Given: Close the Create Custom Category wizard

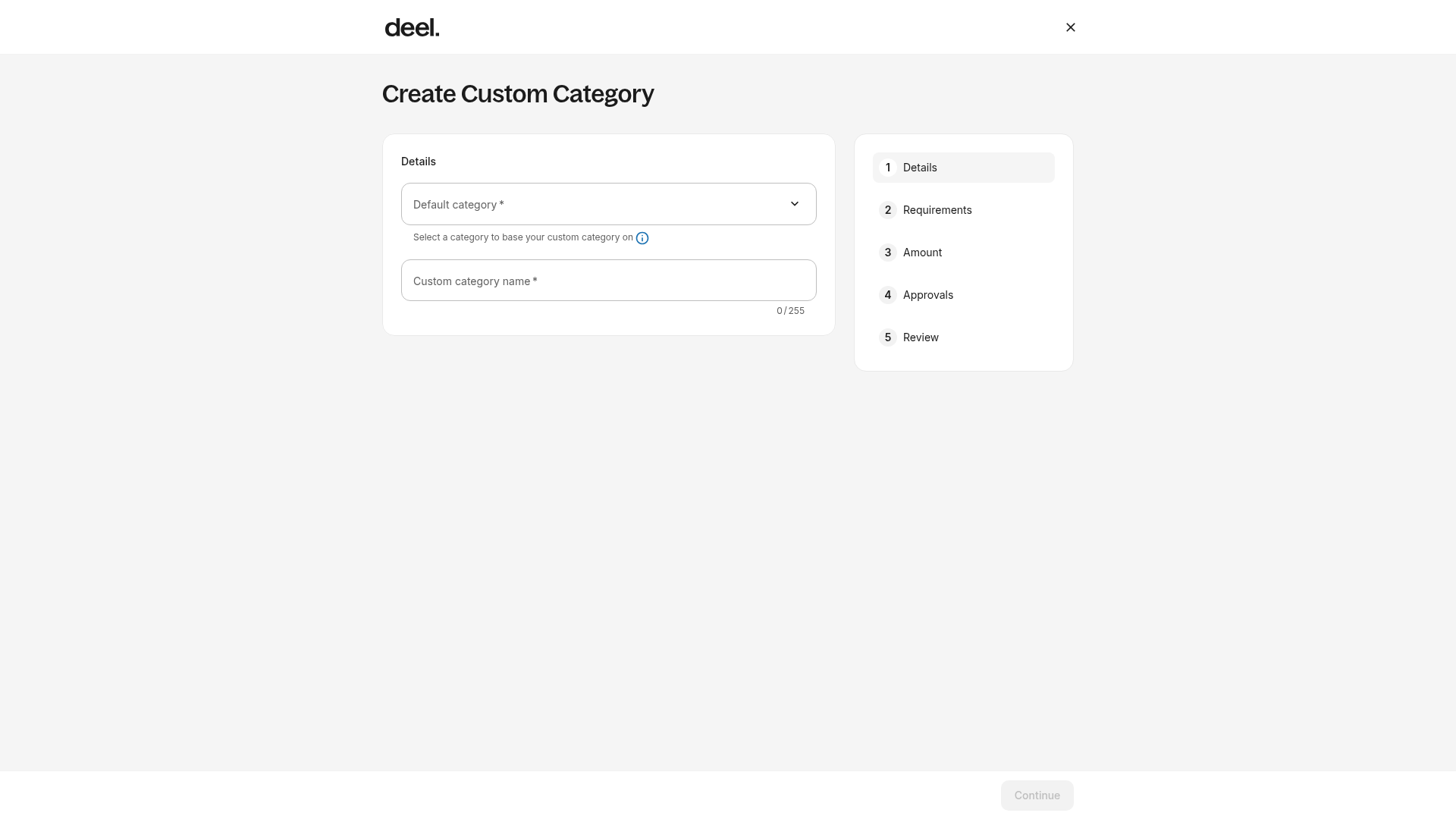Looking at the screenshot, I should pyautogui.click(x=1070, y=27).
